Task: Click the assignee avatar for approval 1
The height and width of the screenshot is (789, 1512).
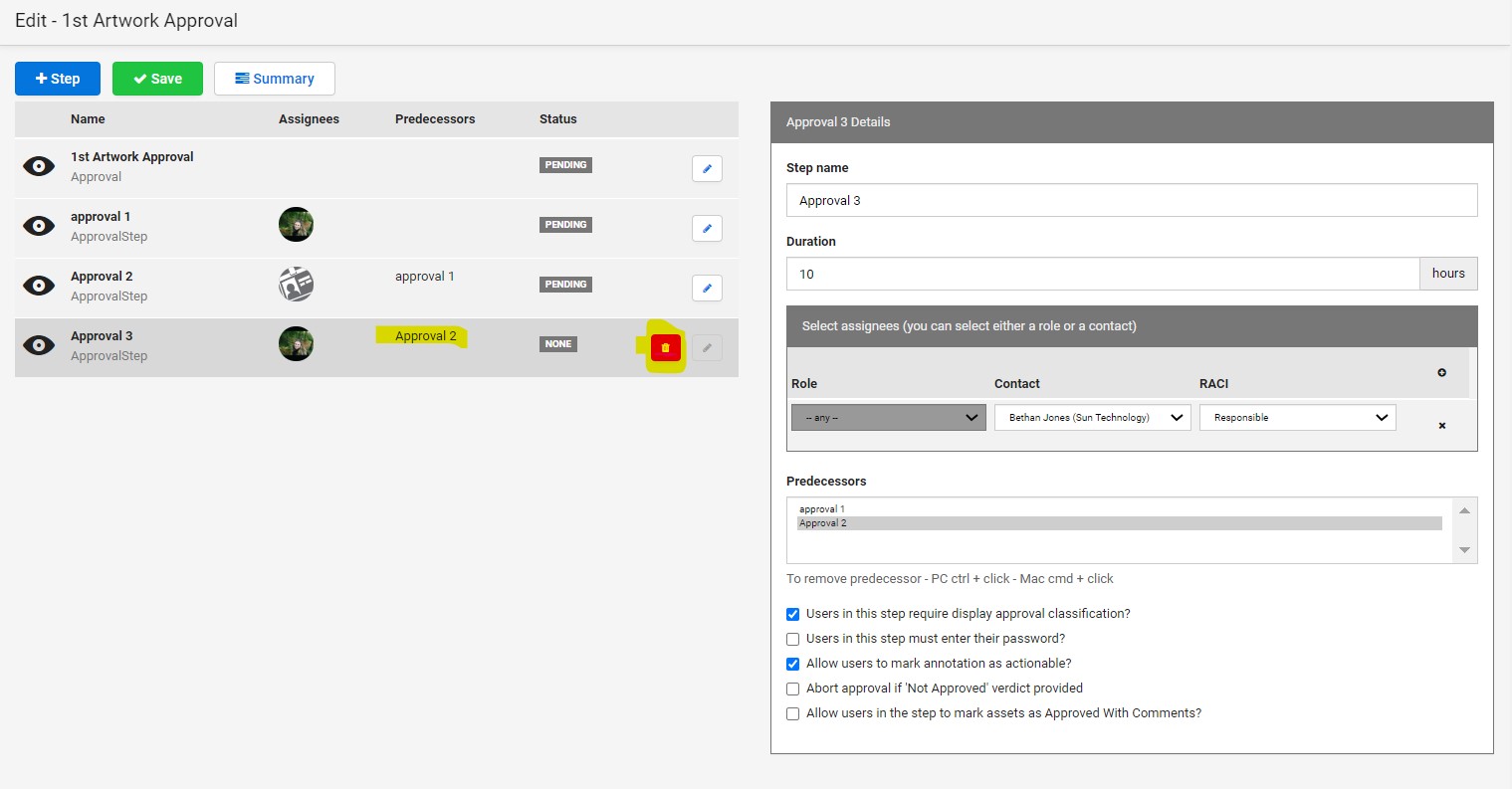Action: click(296, 225)
